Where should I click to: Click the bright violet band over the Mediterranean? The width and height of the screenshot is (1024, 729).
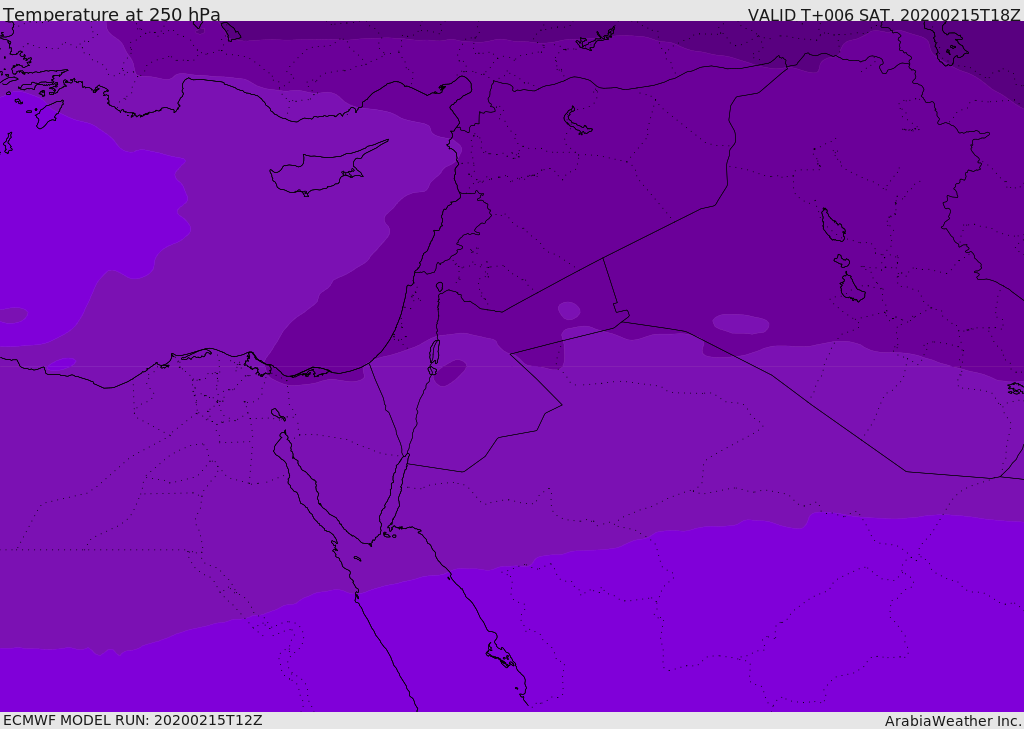80,220
